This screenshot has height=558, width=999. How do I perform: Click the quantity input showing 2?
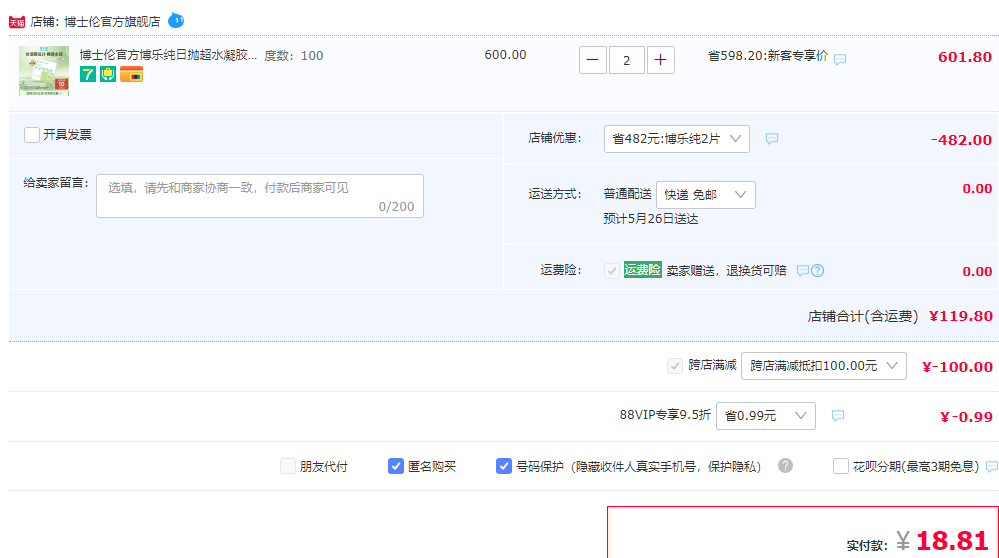627,60
